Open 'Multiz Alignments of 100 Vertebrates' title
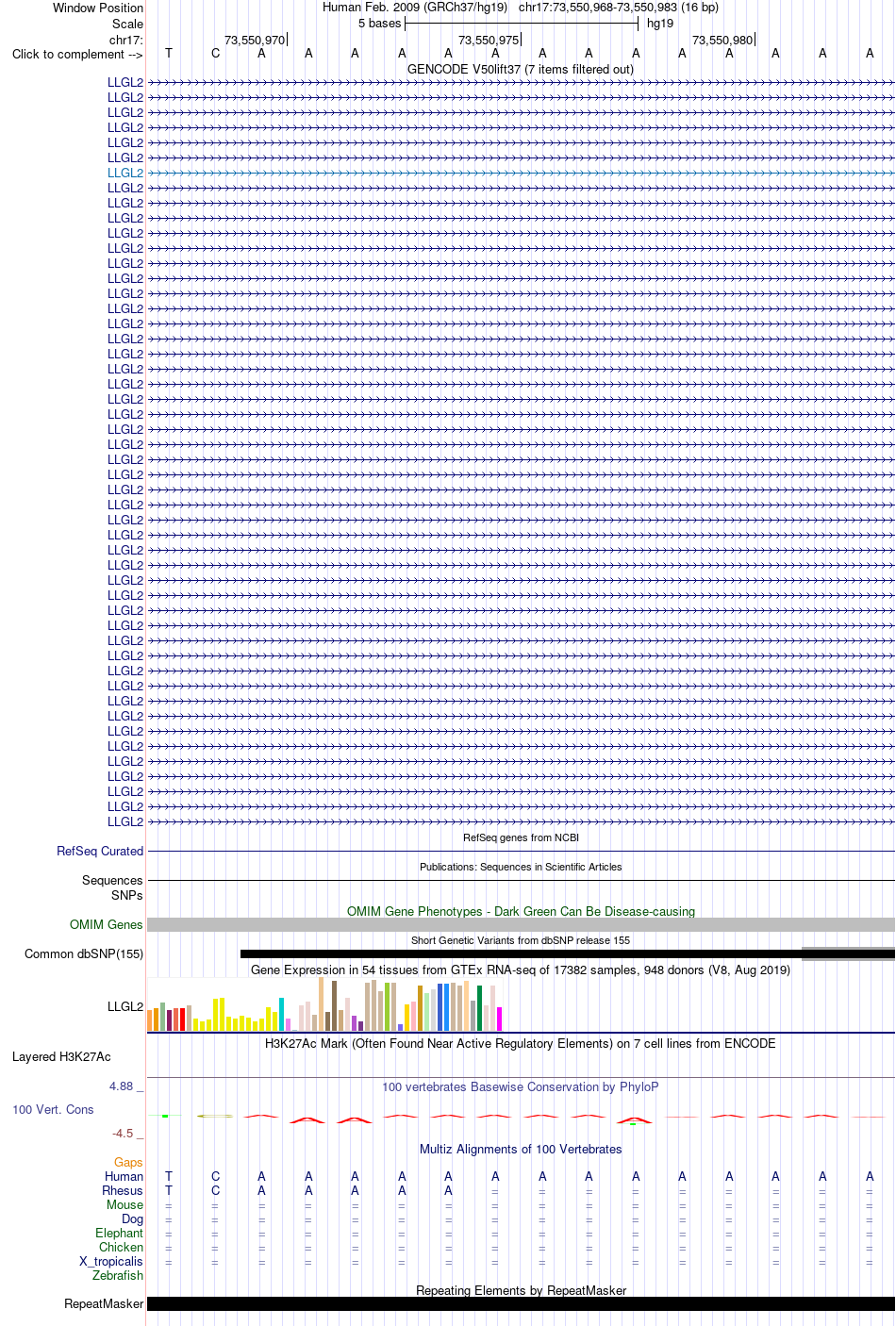The image size is (896, 1326). coord(521,1149)
